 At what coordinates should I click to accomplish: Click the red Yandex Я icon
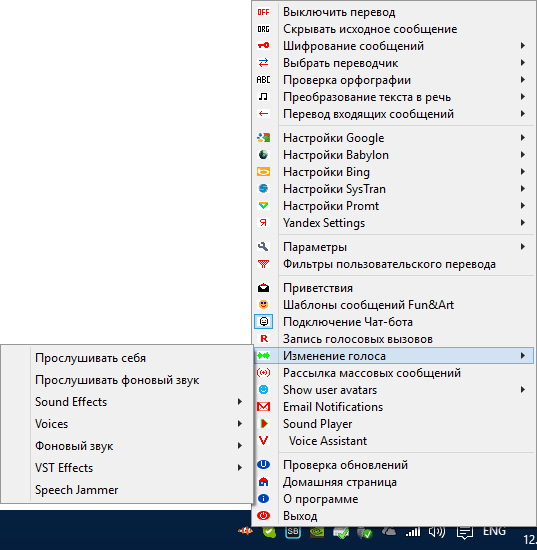(x=263, y=222)
